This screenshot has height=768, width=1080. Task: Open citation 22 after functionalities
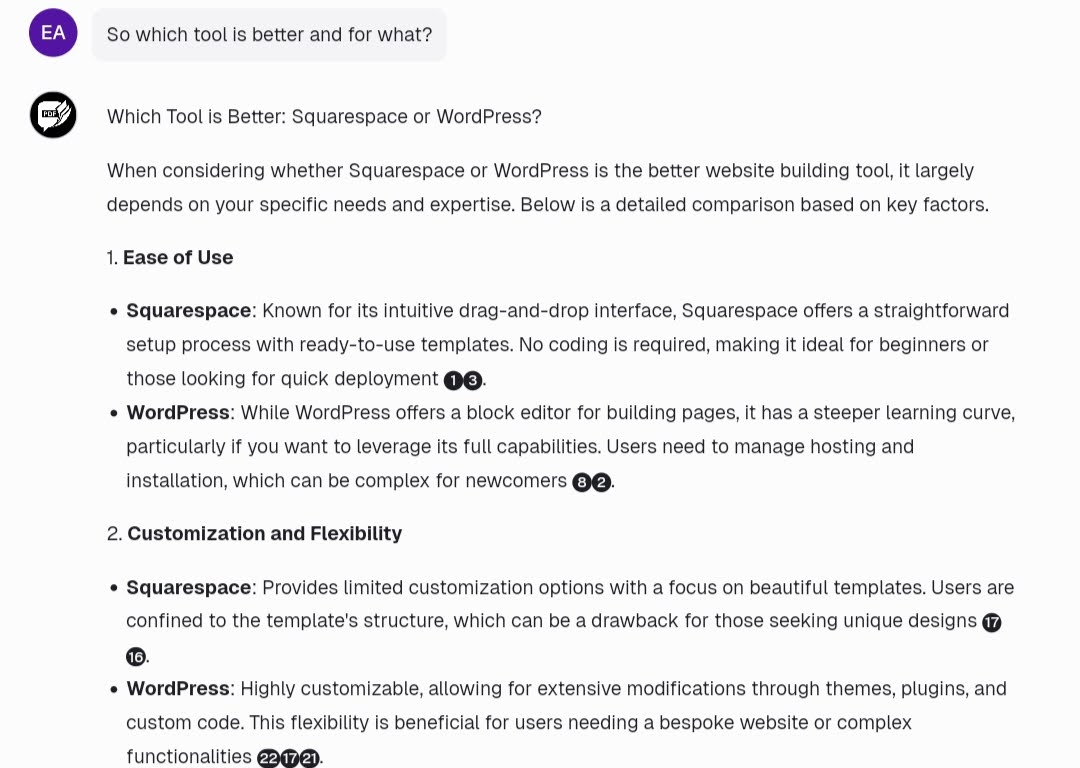(268, 758)
